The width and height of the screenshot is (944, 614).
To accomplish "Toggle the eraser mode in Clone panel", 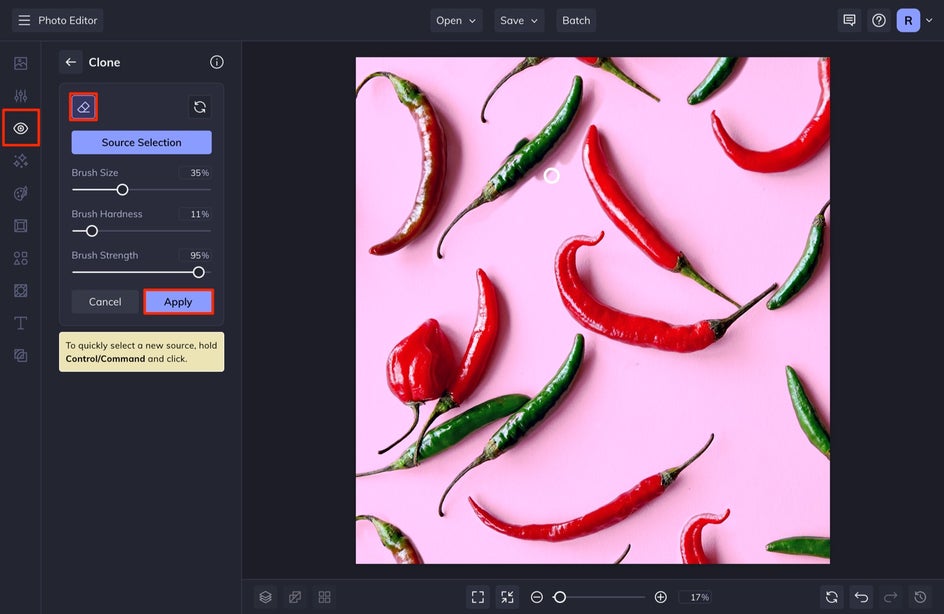I will pos(84,107).
